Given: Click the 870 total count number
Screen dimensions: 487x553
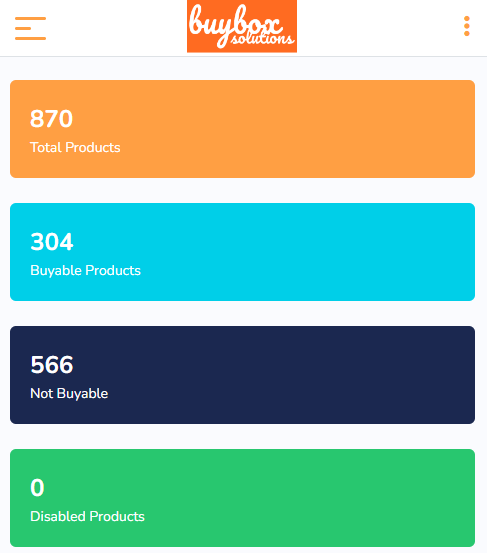Looking at the screenshot, I should coord(51,118).
